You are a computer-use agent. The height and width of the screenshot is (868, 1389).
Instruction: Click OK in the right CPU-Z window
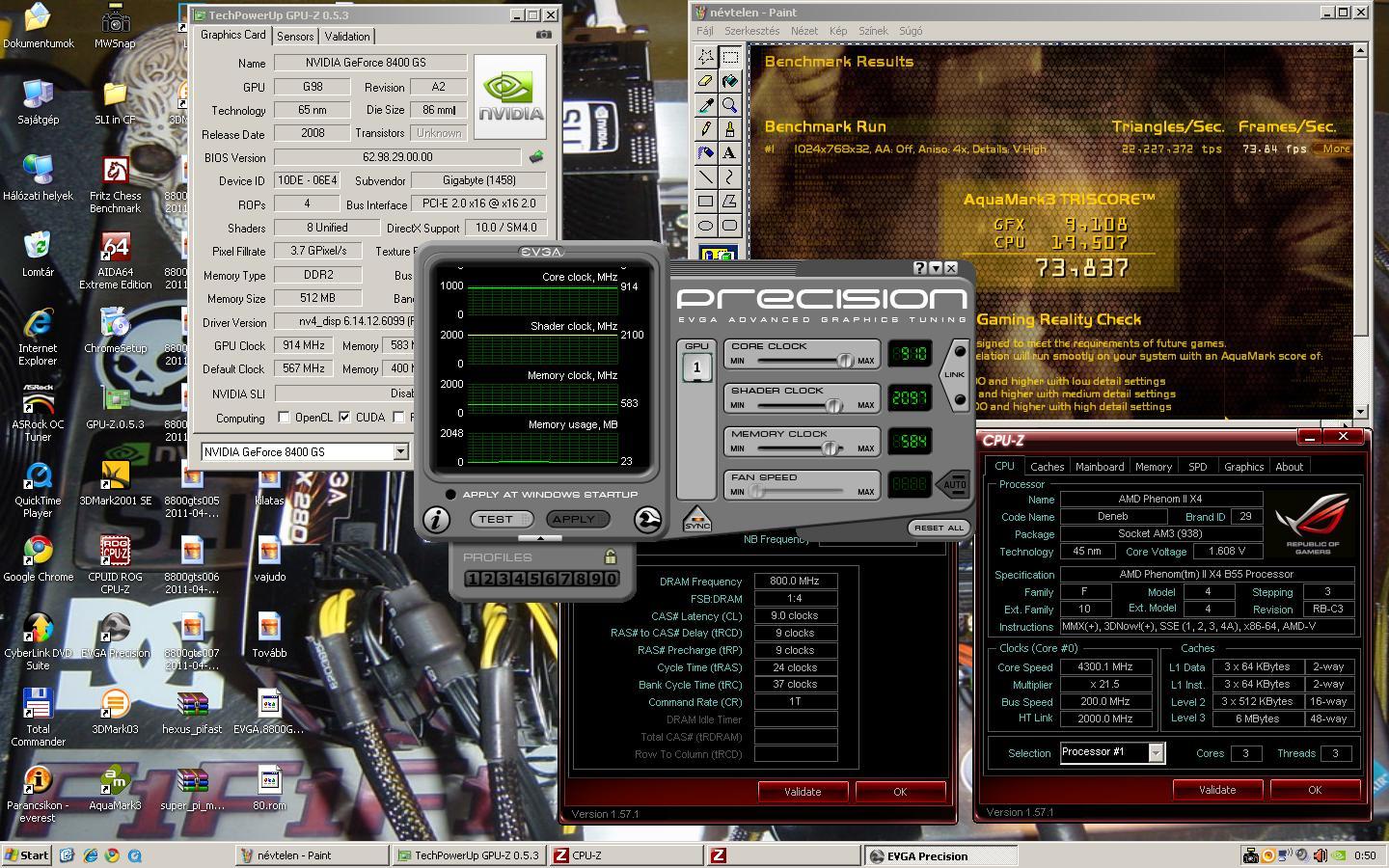pos(1315,789)
